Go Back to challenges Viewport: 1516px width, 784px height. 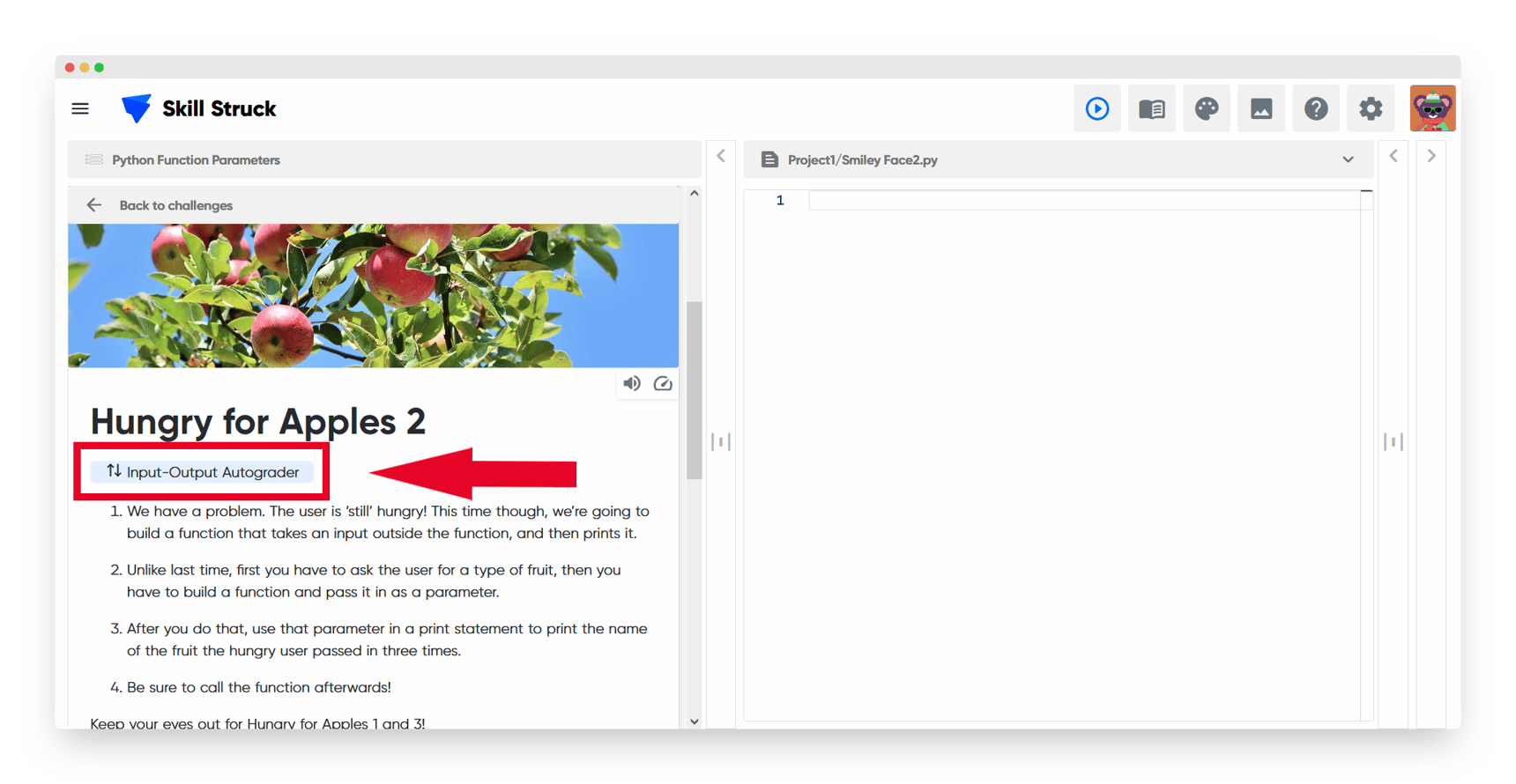click(175, 205)
